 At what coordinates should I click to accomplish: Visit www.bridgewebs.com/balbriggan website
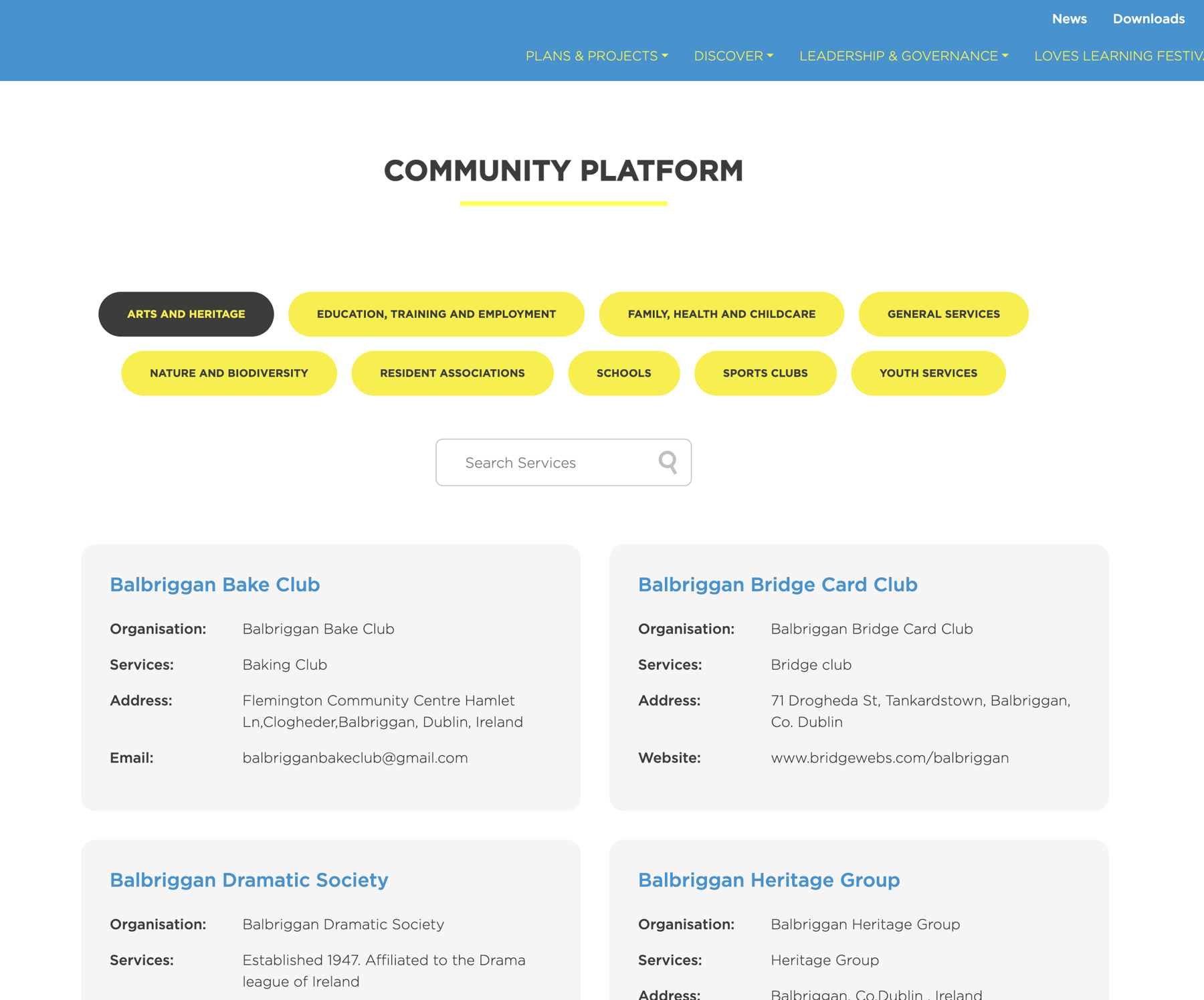889,758
